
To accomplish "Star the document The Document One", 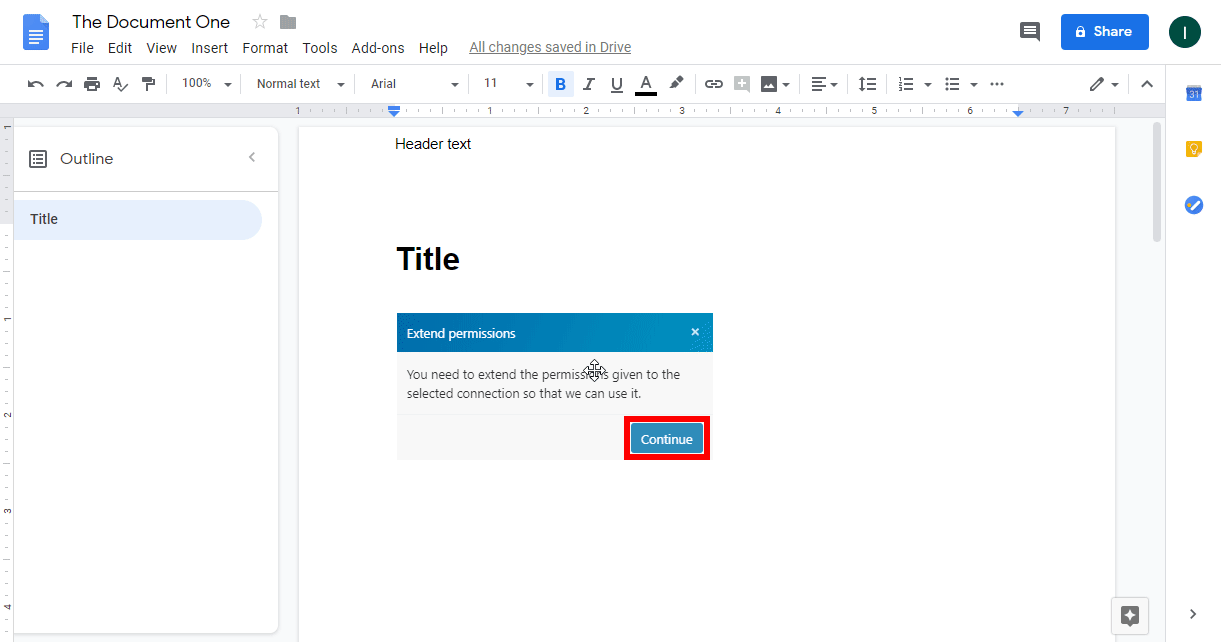I will click(260, 22).
